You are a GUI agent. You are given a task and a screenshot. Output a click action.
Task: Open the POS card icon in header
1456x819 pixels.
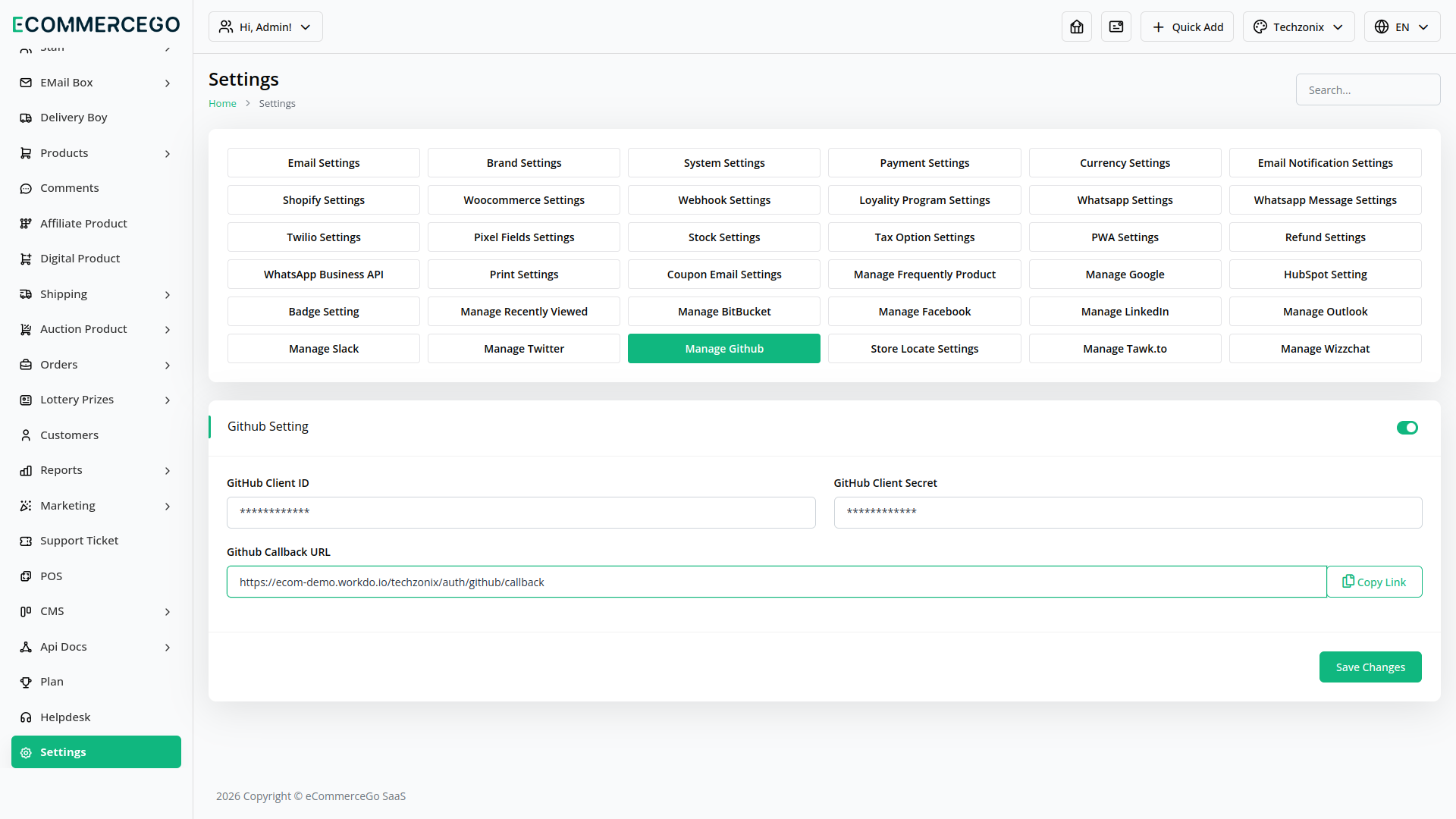click(1116, 27)
